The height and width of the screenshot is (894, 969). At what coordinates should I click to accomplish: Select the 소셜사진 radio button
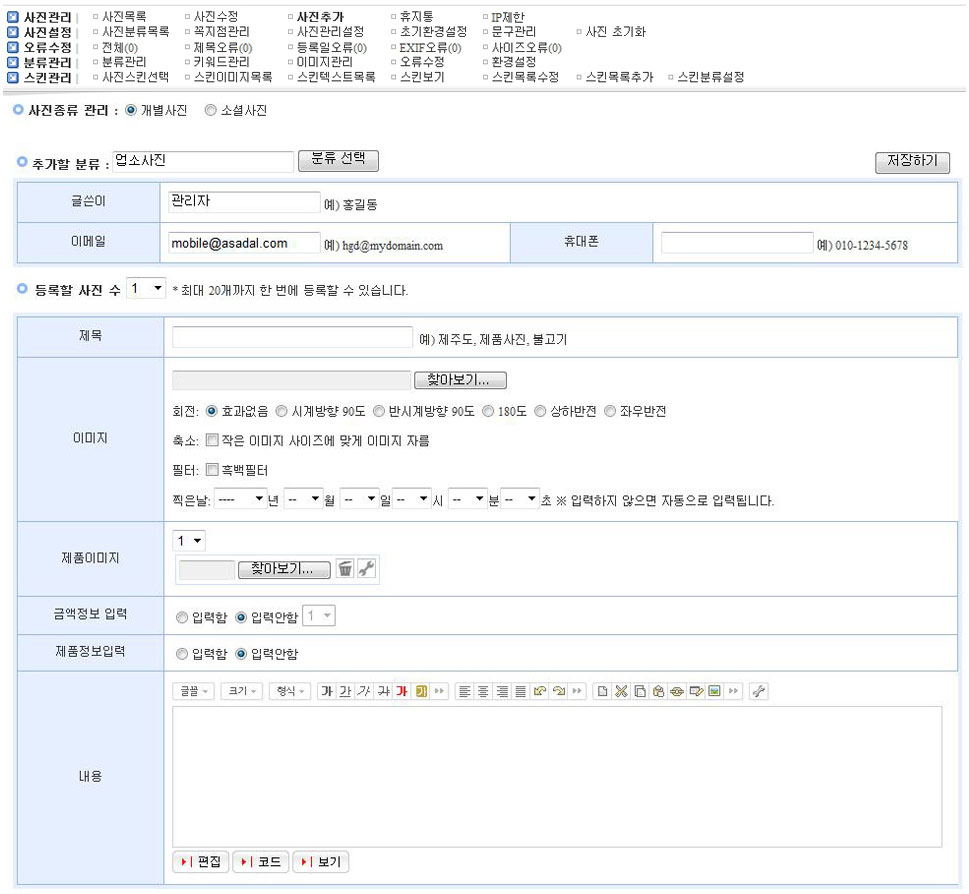(x=210, y=111)
